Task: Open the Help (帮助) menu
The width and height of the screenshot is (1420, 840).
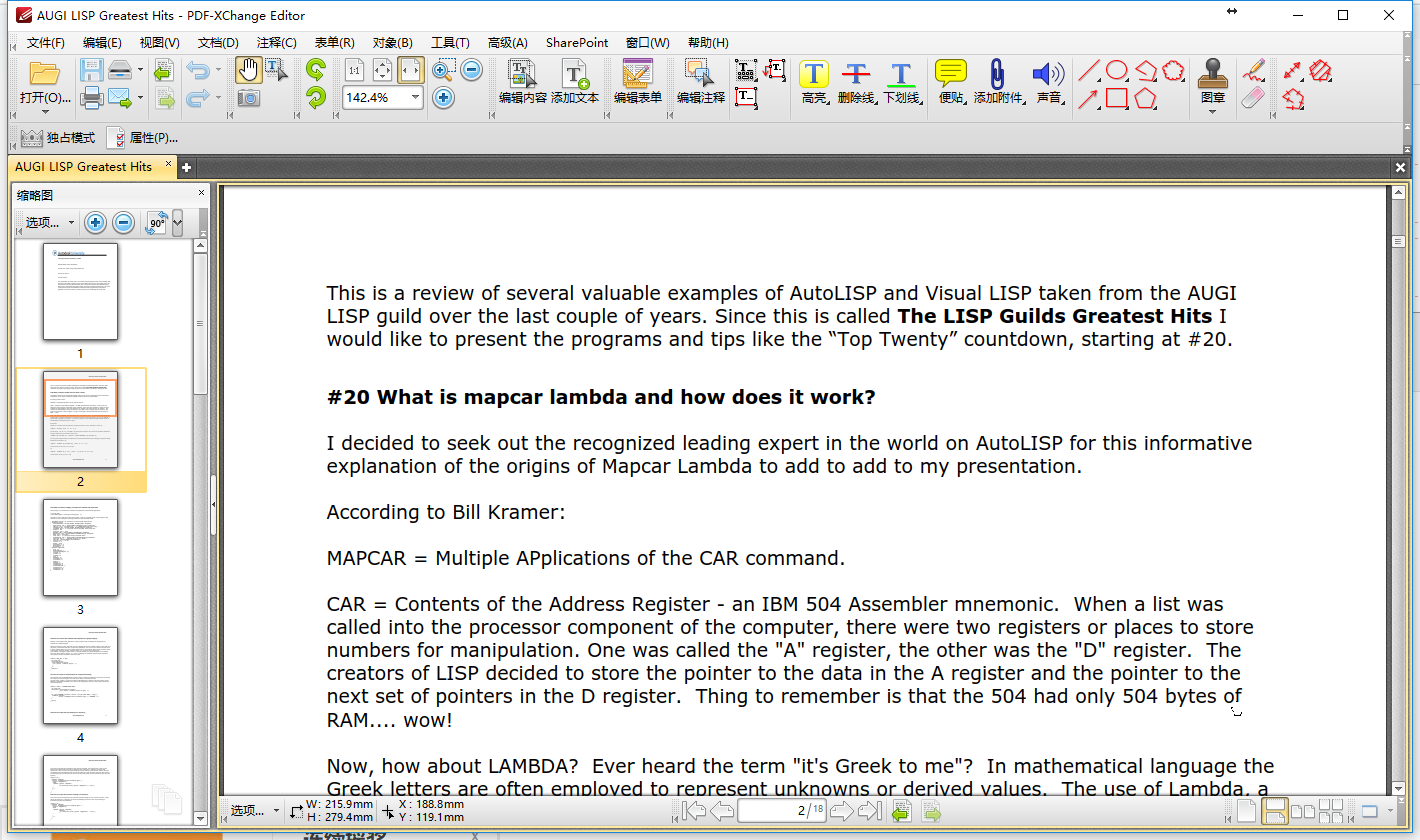Action: click(708, 42)
